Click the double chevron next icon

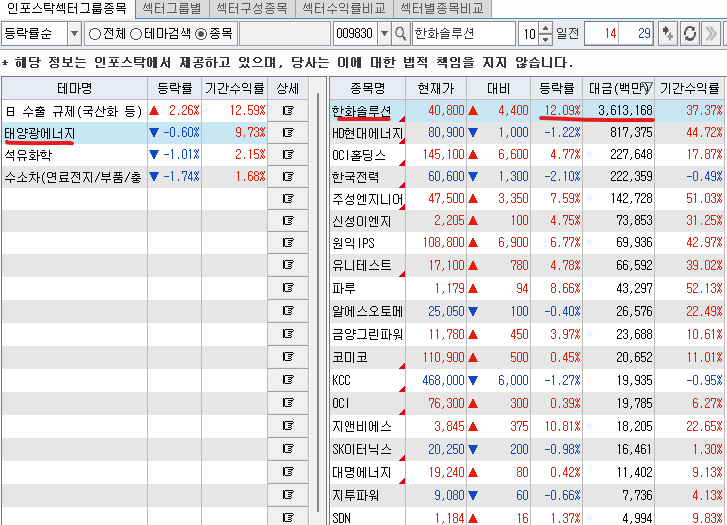(x=711, y=33)
